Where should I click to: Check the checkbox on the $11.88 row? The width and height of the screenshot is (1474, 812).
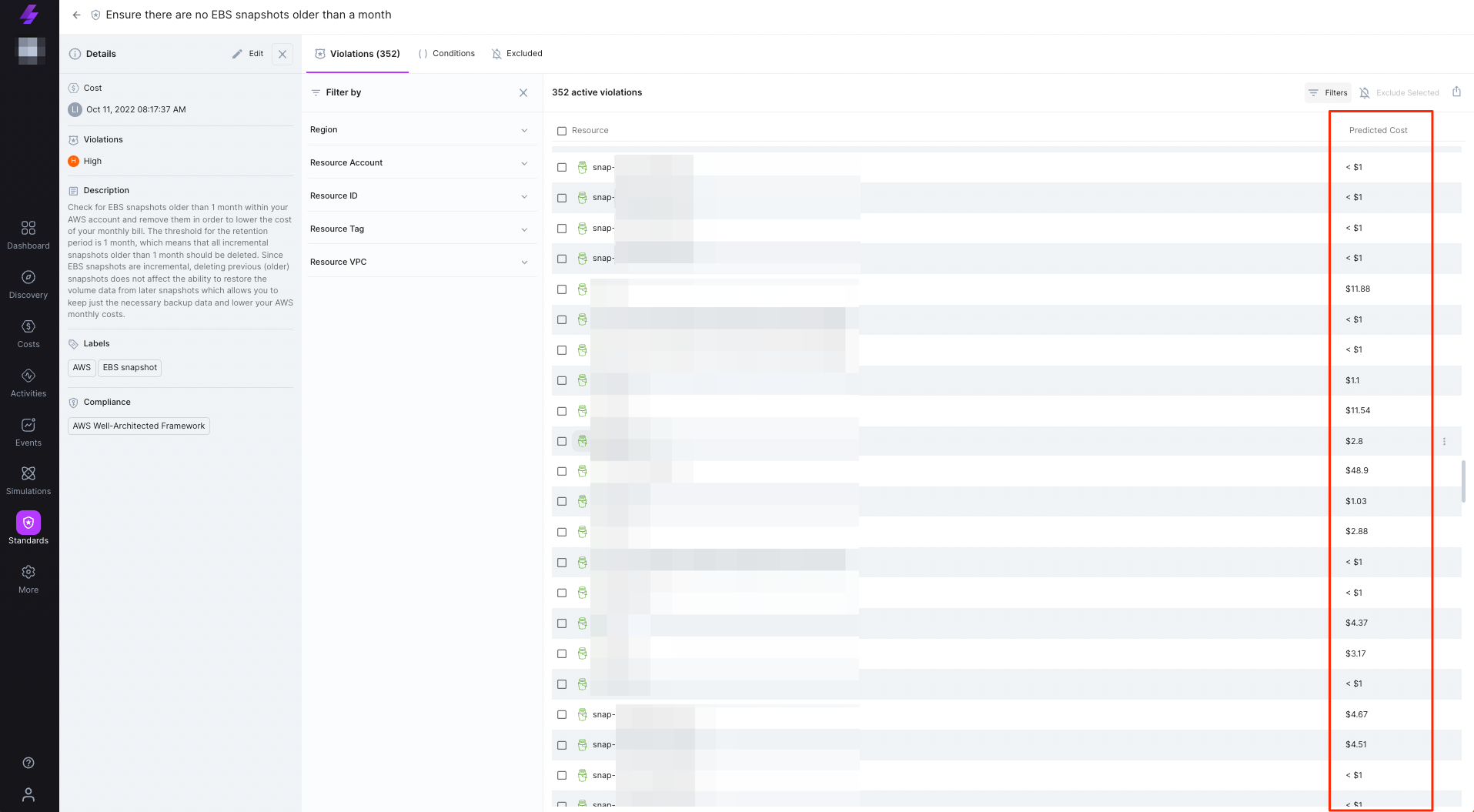point(562,289)
